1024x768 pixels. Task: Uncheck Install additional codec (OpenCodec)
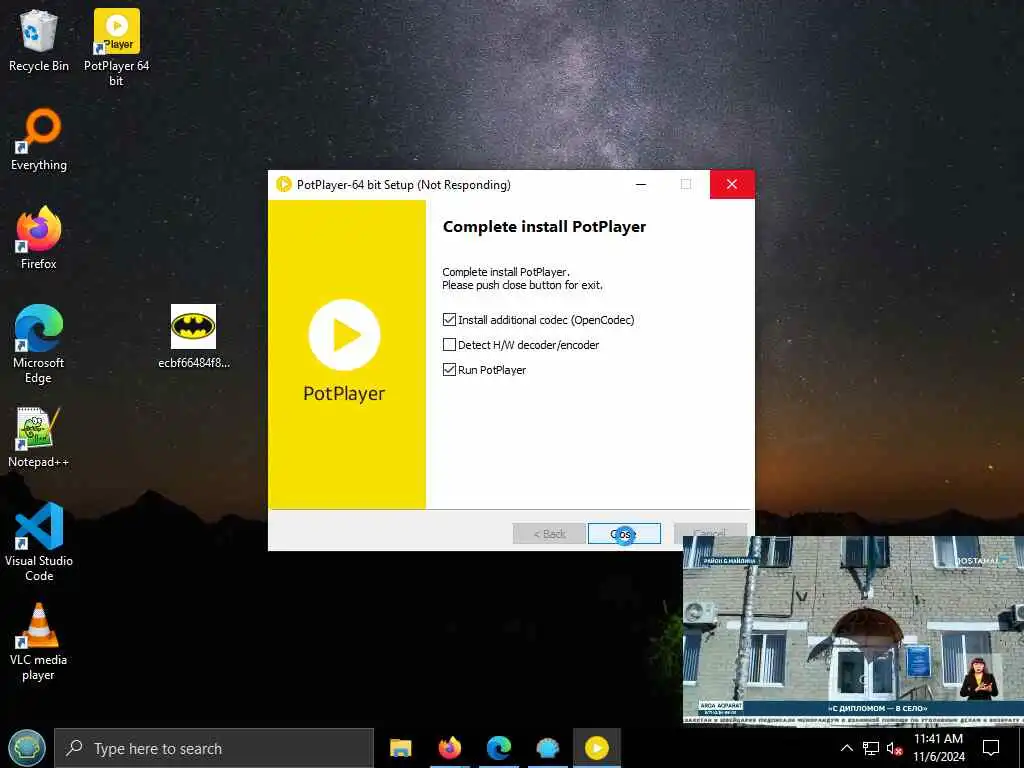tap(449, 320)
